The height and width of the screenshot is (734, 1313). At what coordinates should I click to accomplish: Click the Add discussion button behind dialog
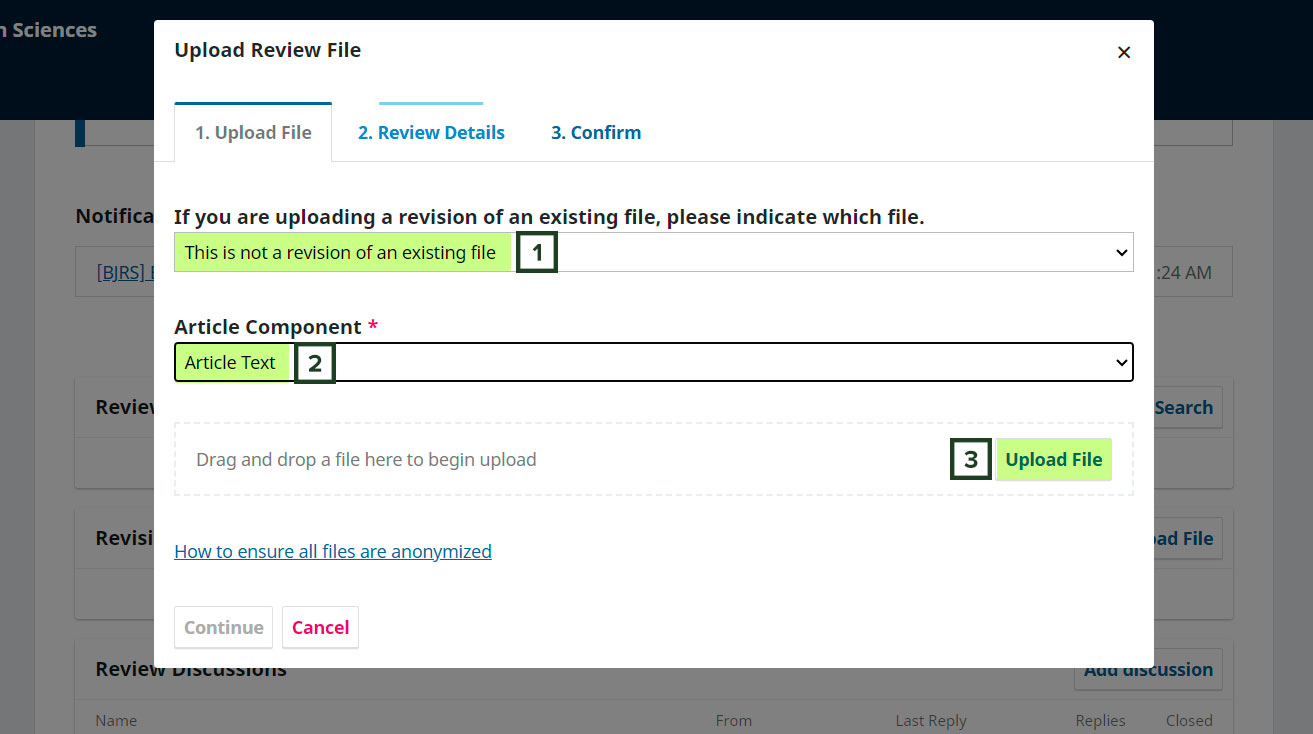1148,670
